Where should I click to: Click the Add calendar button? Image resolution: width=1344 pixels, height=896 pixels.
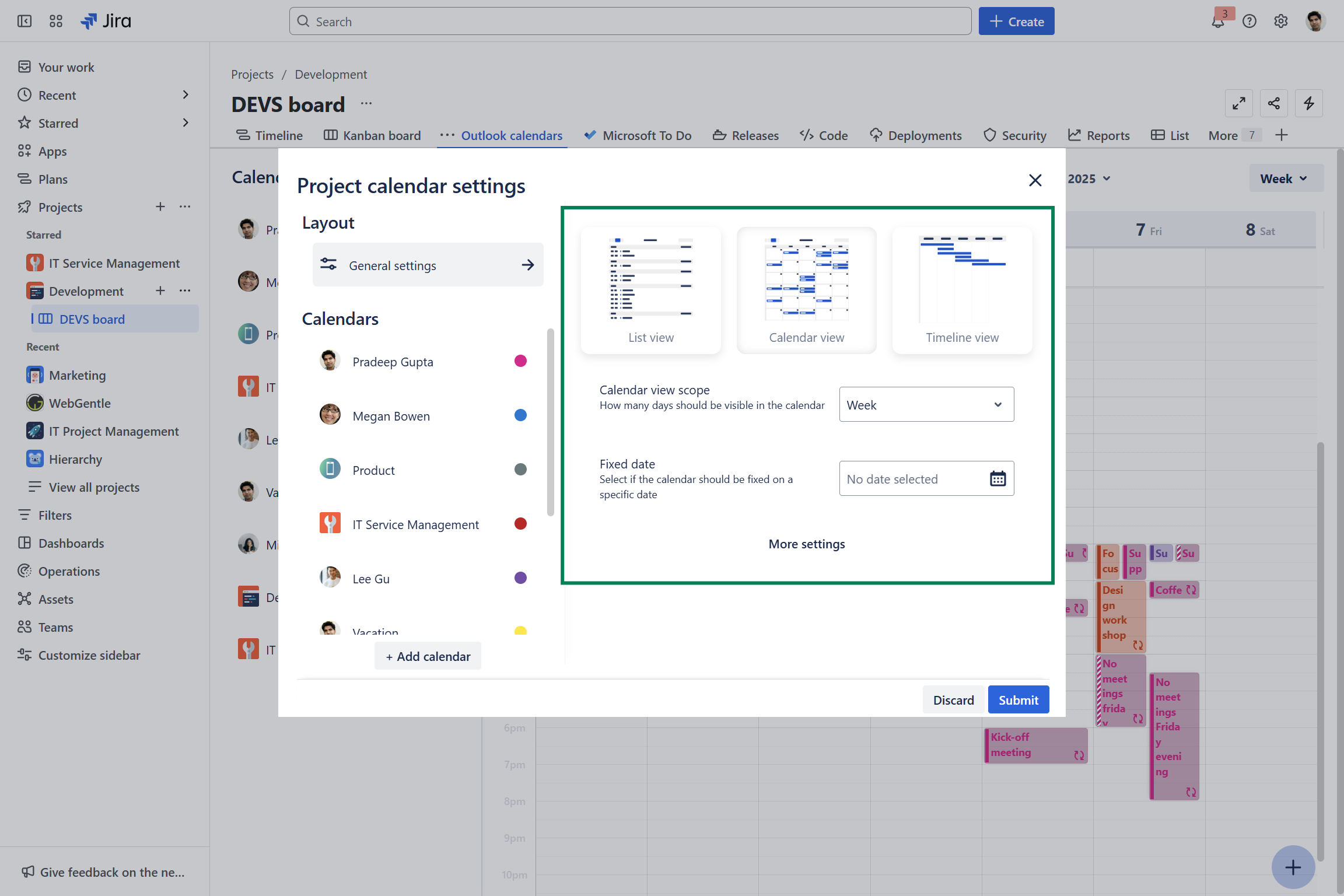(x=428, y=656)
